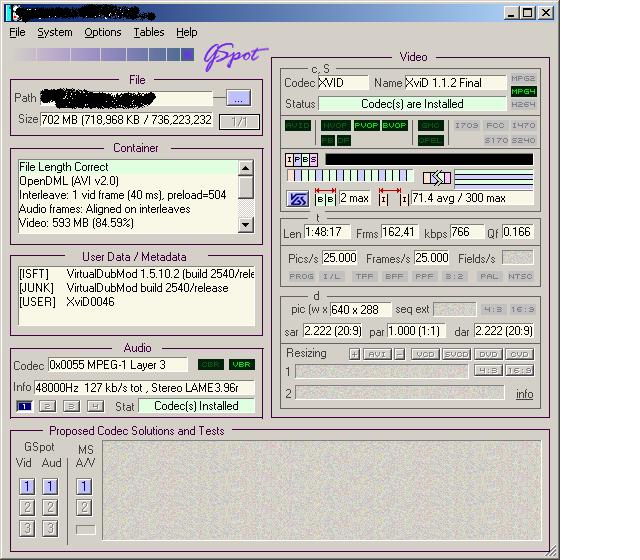
Task: Select the [JUNK] VirtualDubMod build row
Action: click(136, 288)
